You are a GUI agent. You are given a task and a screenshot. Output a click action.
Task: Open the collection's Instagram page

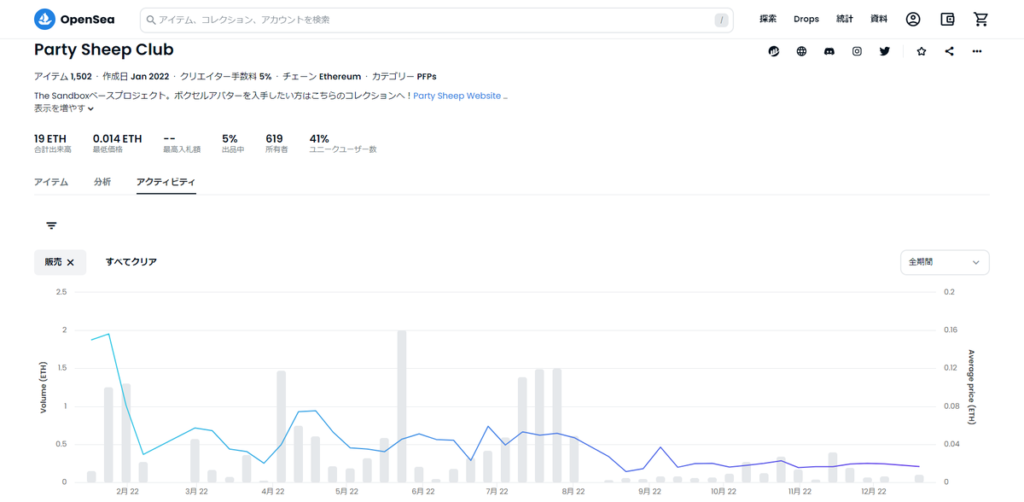857,51
